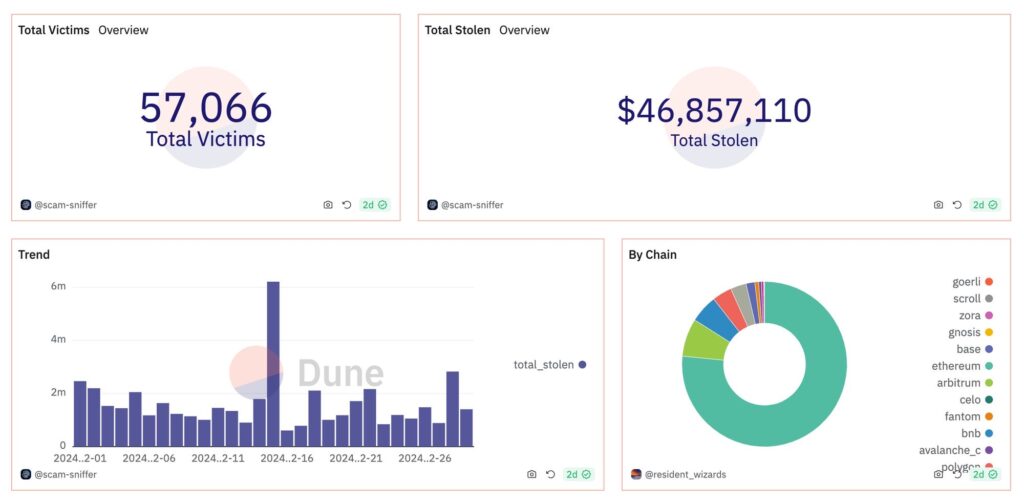Viewport: 1024px width, 502px height.
Task: Capture the By Chain panel with camera icon
Action: (x=938, y=474)
